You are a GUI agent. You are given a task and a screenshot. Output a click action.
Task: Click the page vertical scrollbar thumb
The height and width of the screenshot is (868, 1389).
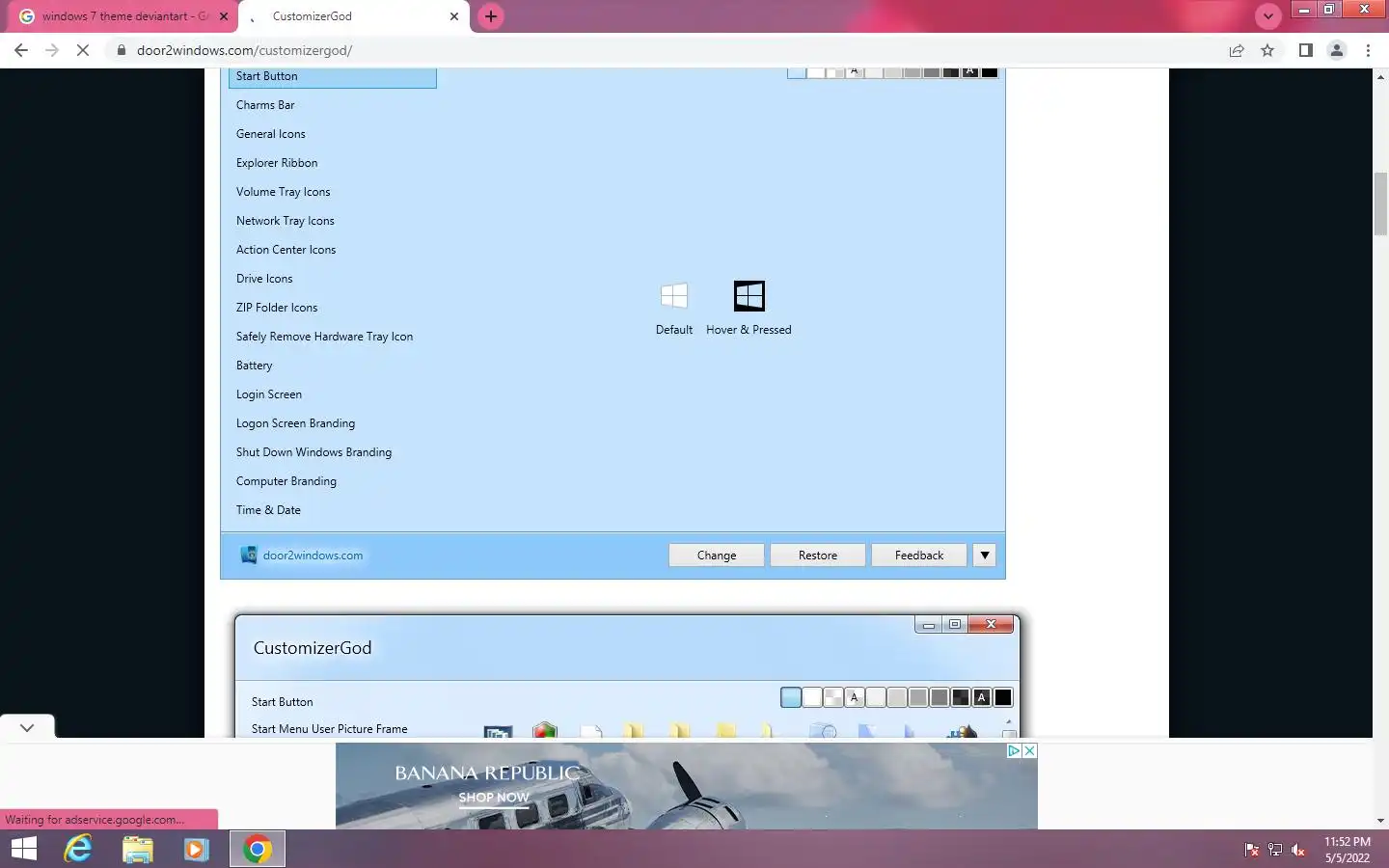[1380, 203]
